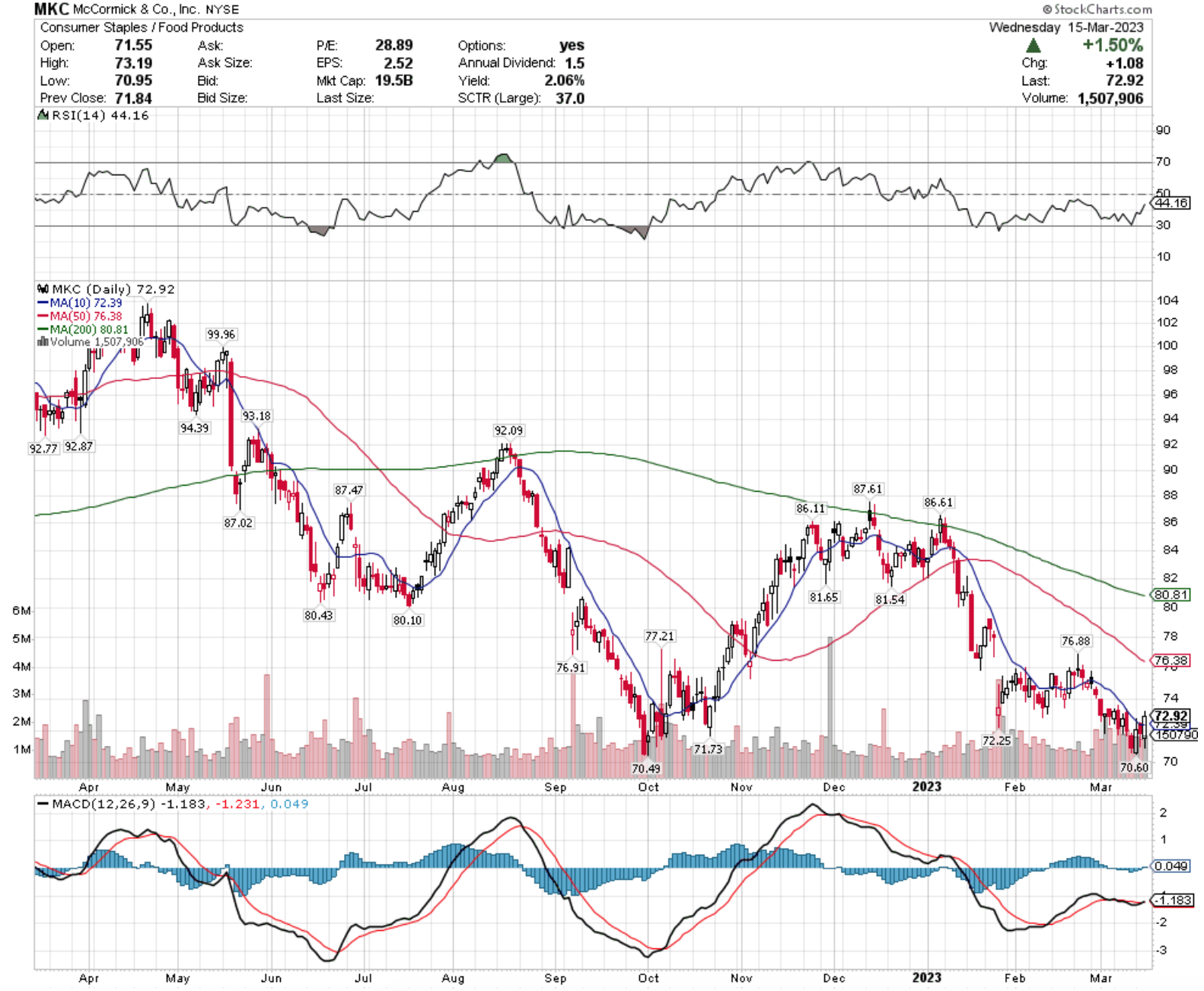The height and width of the screenshot is (991, 1204).
Task: Click the SCTR (Large) value 37.0
Action: (570, 98)
